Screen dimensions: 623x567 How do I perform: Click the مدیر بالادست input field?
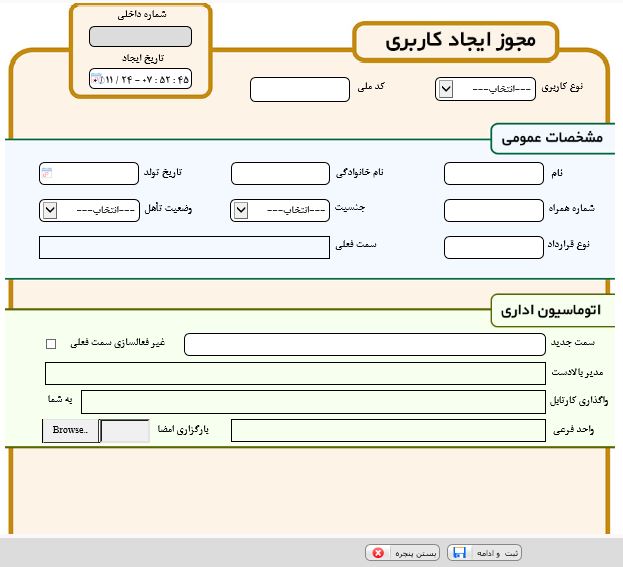pyautogui.click(x=294, y=373)
